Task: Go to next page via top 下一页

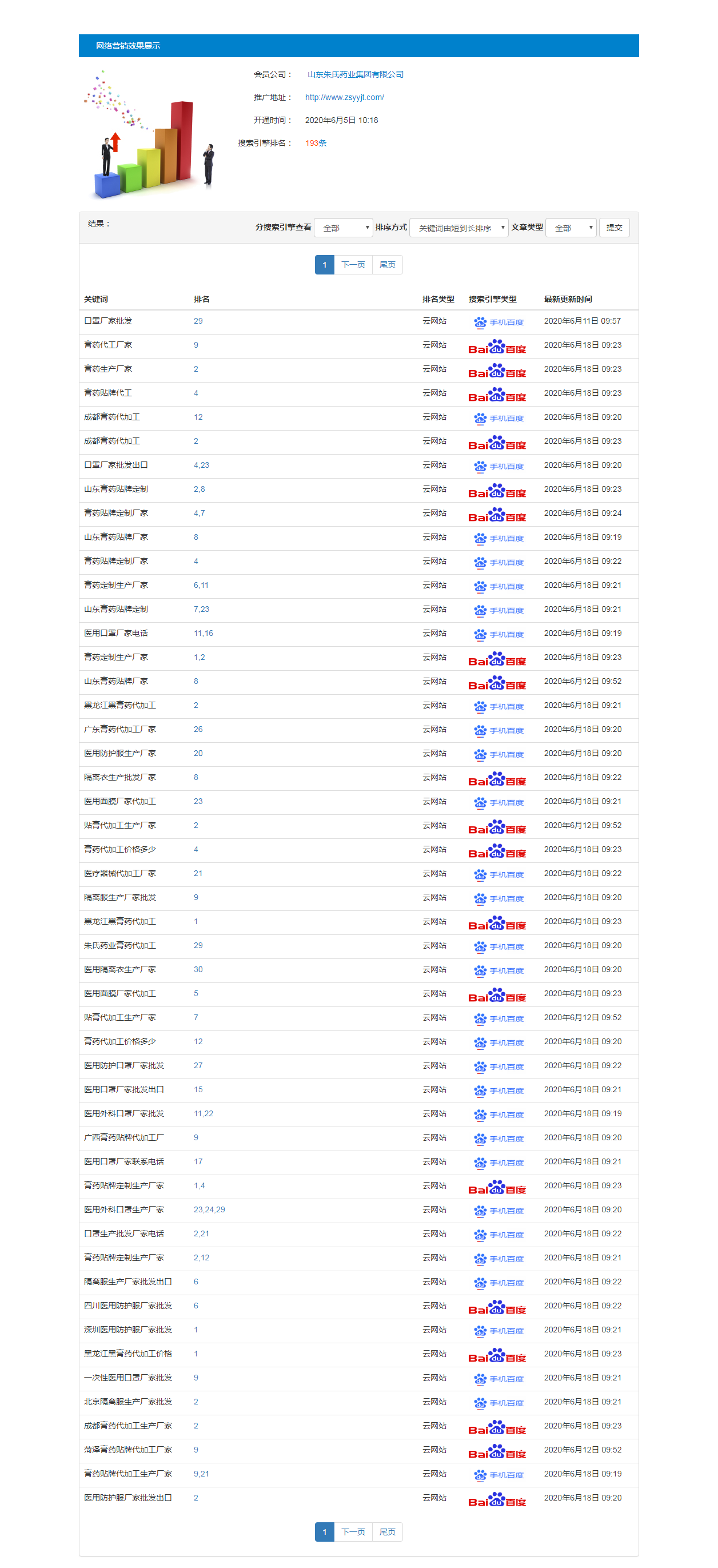Action: [x=353, y=265]
